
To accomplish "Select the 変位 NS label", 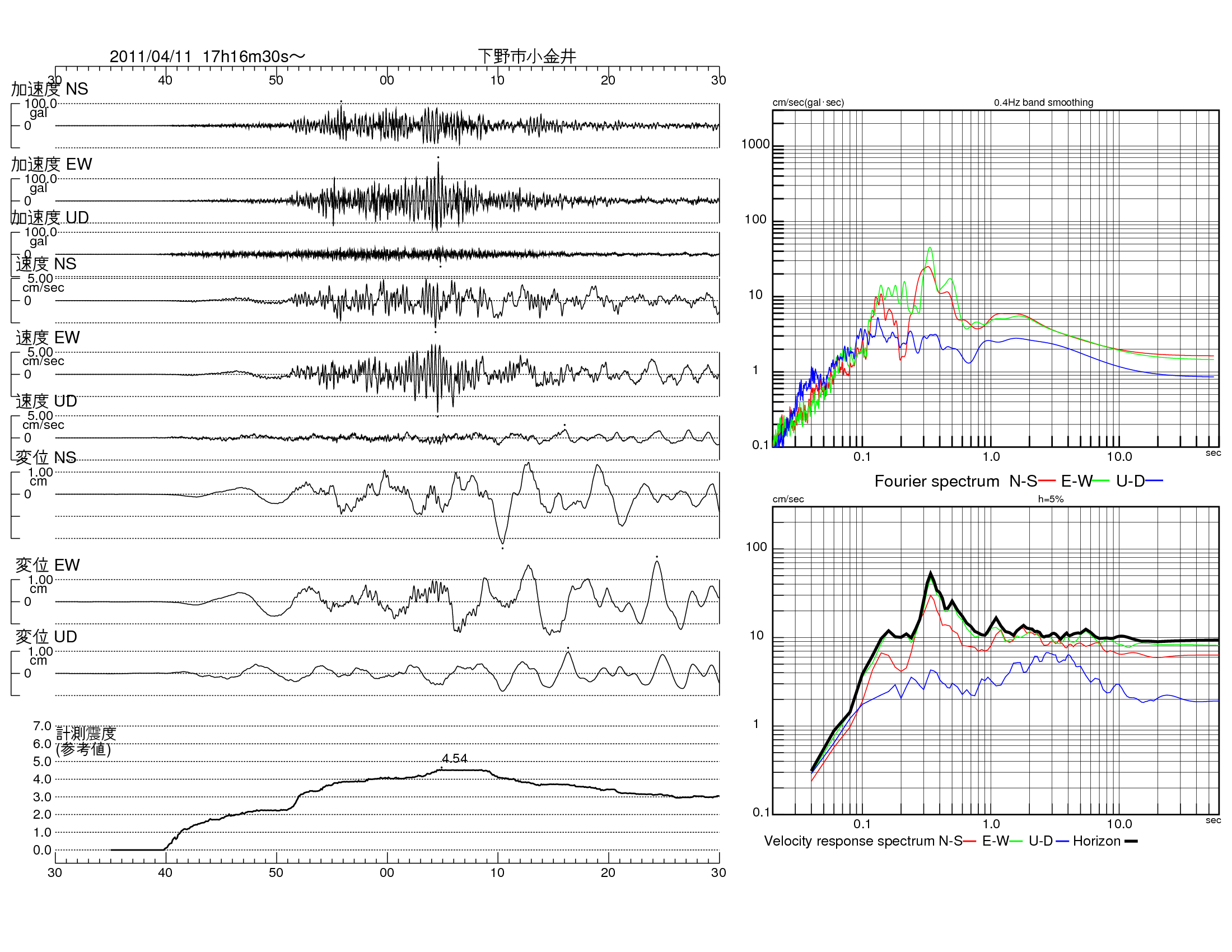I will tap(46, 457).
